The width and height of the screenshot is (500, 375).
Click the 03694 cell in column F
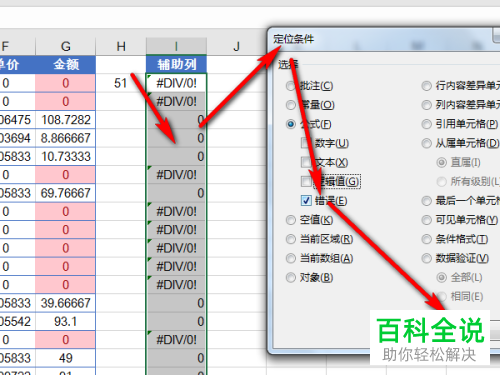pyautogui.click(x=17, y=138)
